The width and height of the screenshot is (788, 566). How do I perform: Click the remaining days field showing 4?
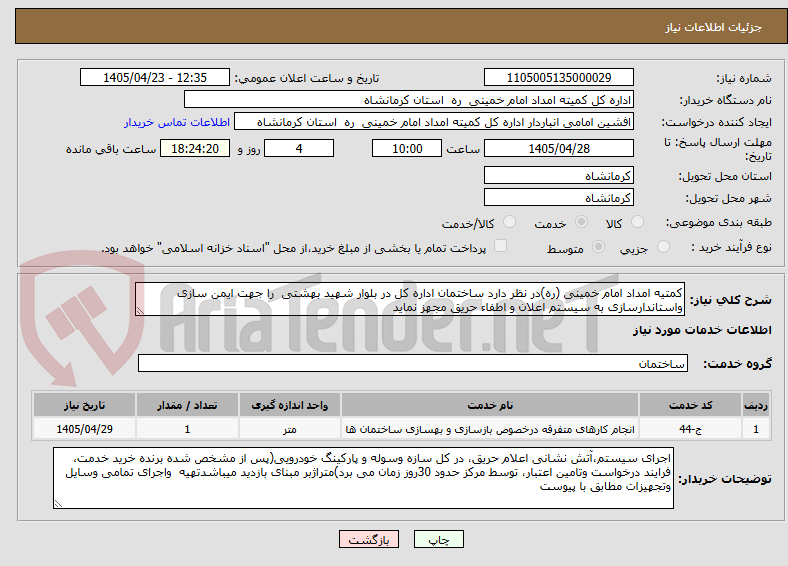click(299, 148)
